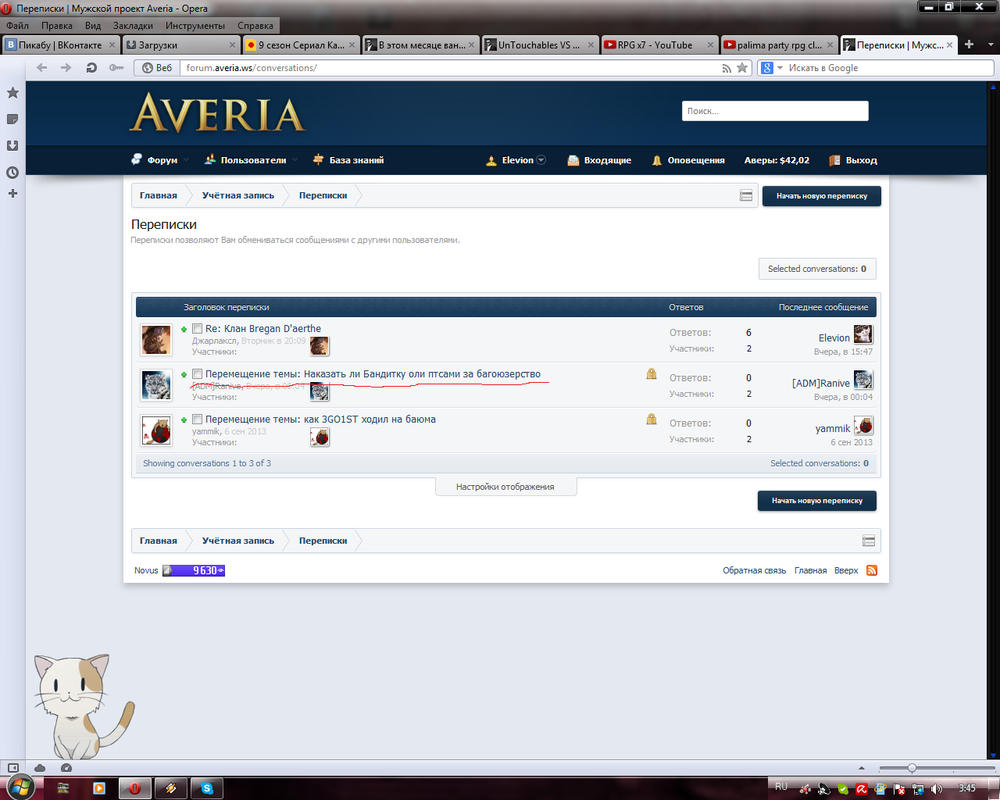Open the 'Входящие' inbox link
This screenshot has height=800, width=1000.
coord(599,160)
